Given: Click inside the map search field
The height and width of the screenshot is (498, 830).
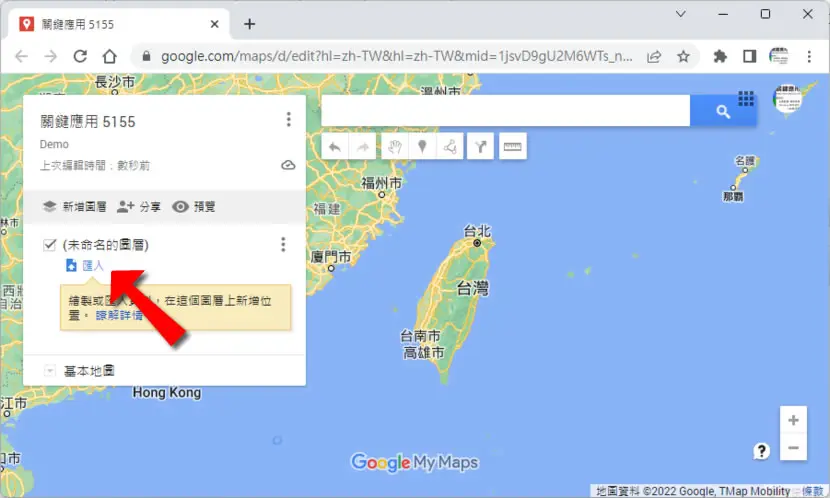Looking at the screenshot, I should [506, 111].
